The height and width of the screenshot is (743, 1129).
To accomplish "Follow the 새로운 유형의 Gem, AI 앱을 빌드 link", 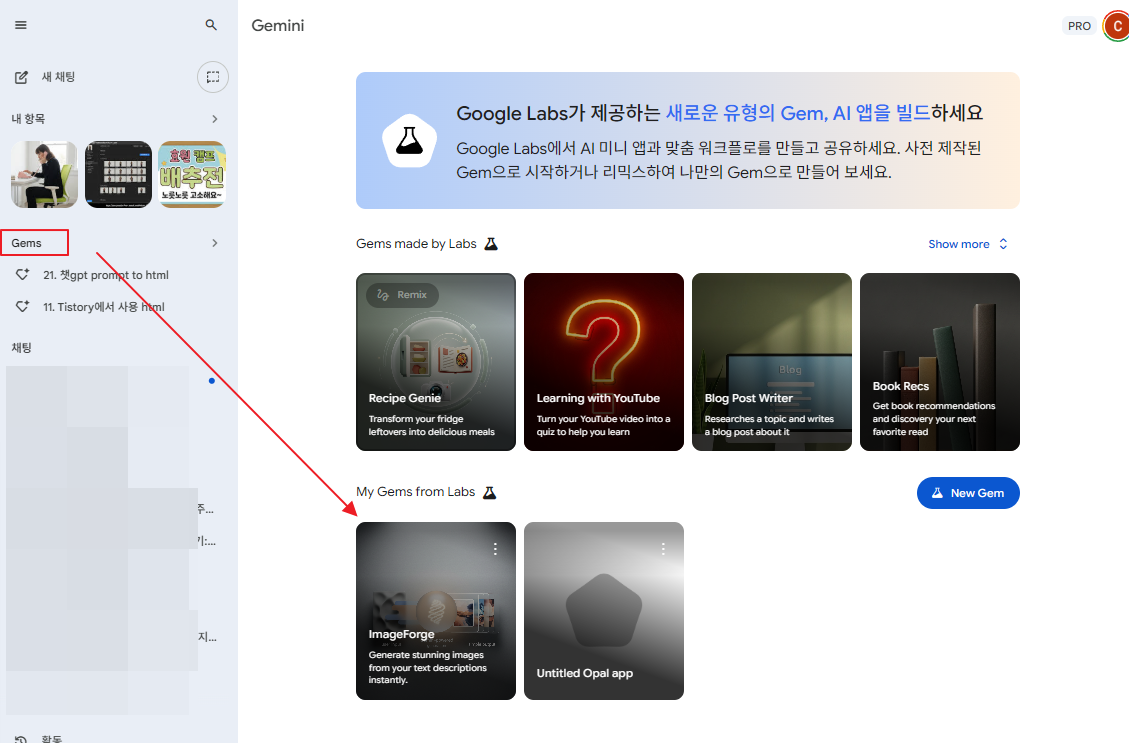I will [797, 113].
